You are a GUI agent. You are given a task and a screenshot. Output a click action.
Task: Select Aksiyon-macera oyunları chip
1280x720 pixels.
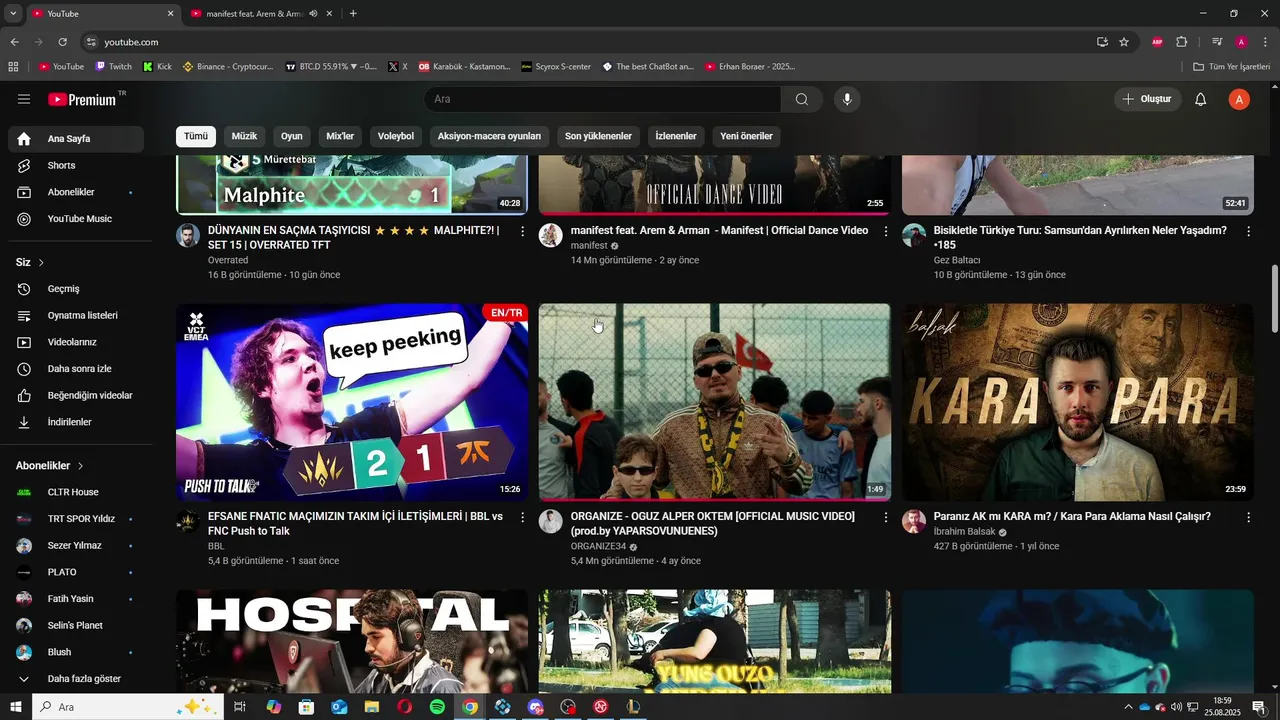coord(489,136)
